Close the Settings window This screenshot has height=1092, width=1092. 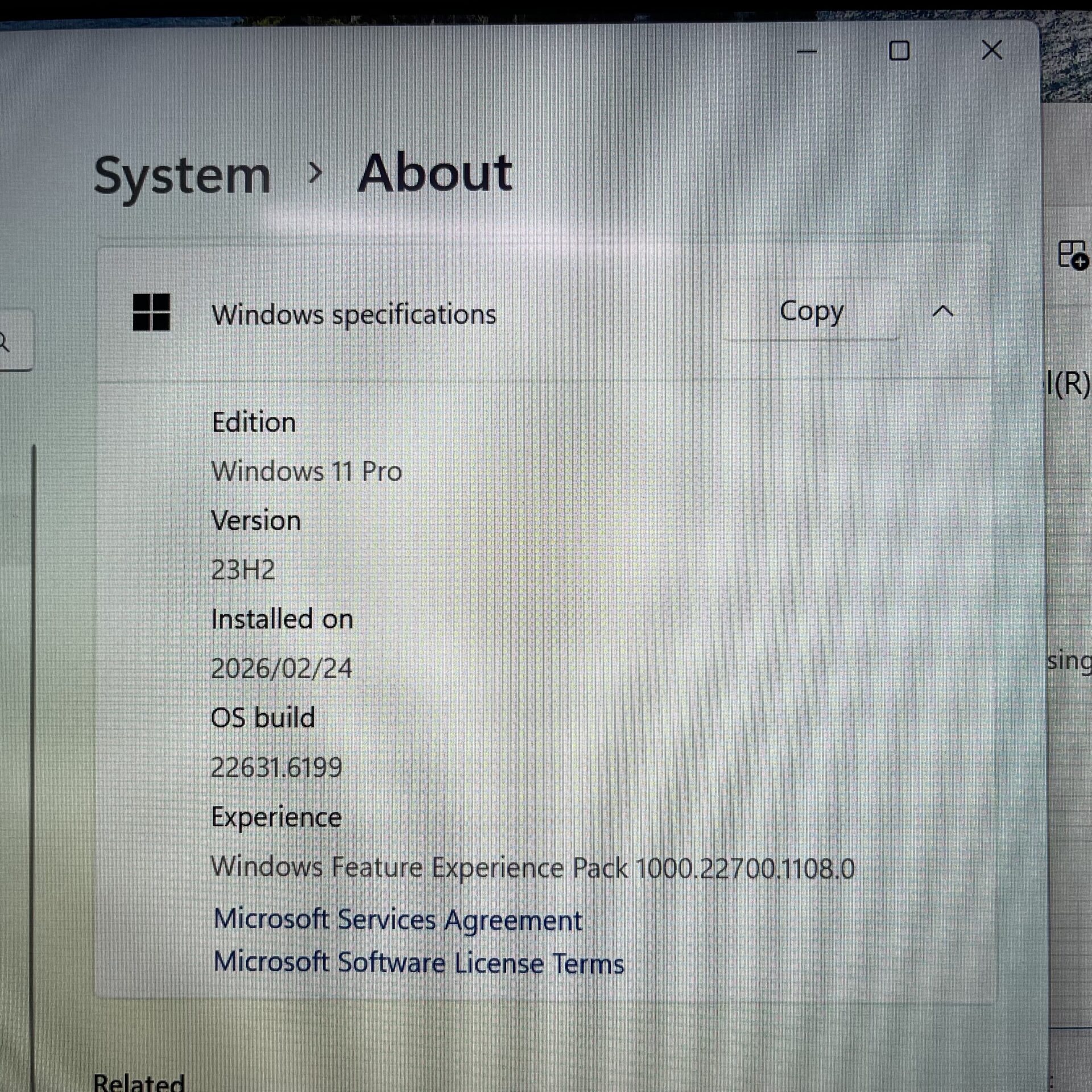(992, 51)
